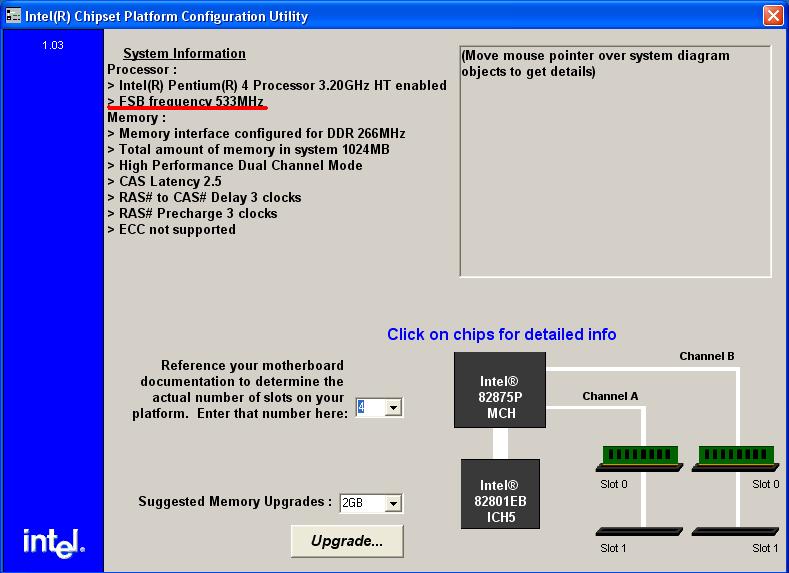Open the Suggested Memory Upgrades dropdown arrow
Screen dimensions: 789x573
[x=393, y=503]
